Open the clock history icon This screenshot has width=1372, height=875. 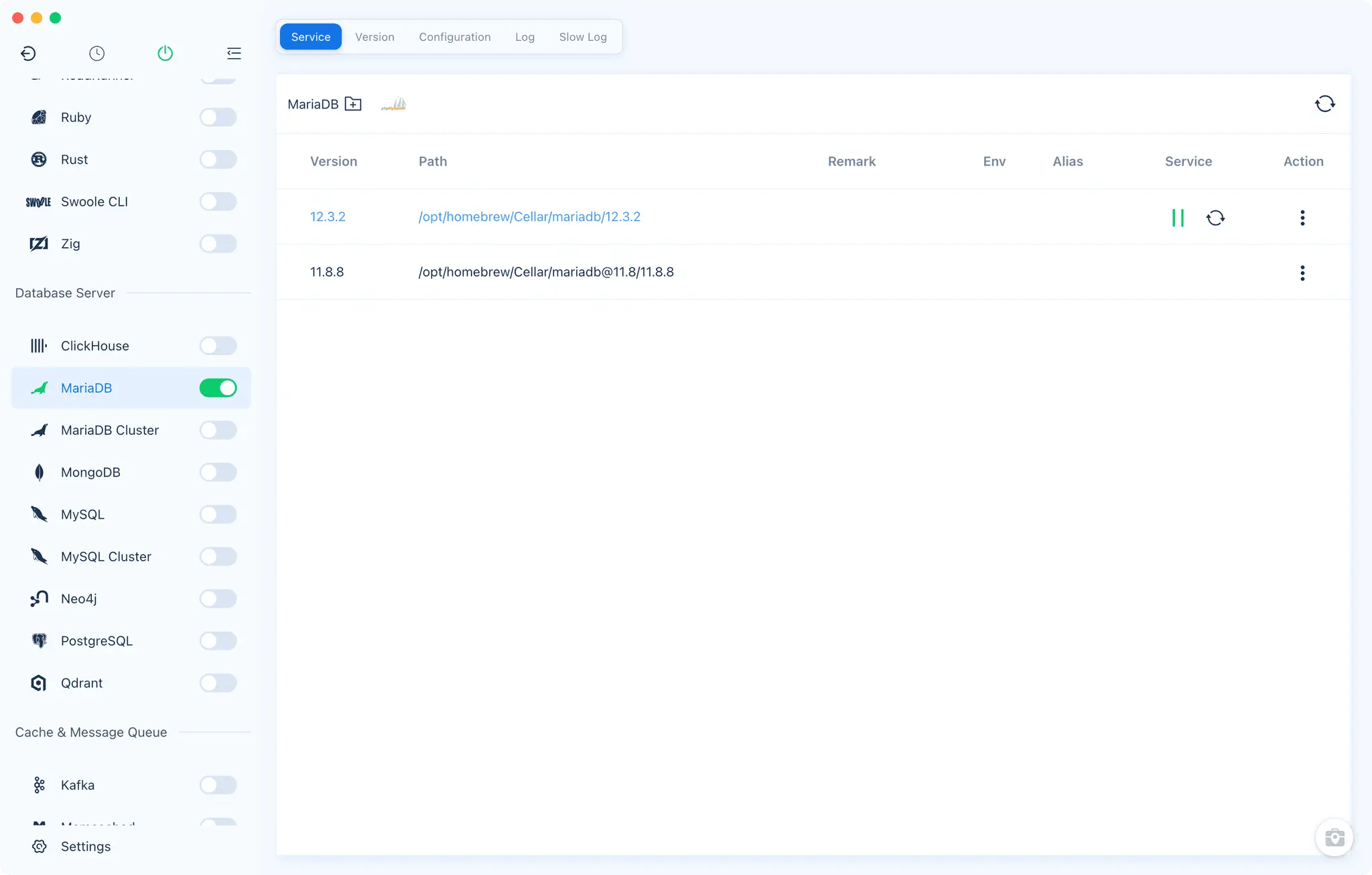97,54
